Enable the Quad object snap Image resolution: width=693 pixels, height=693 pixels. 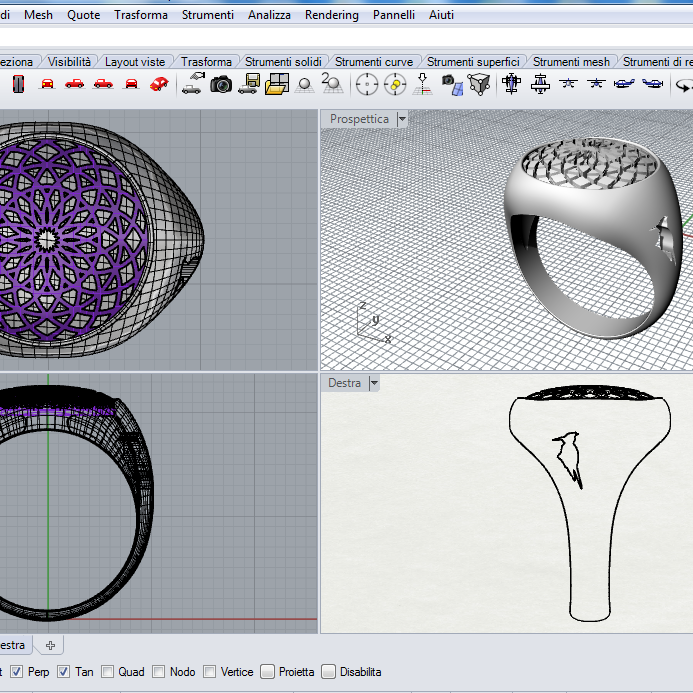click(108, 672)
